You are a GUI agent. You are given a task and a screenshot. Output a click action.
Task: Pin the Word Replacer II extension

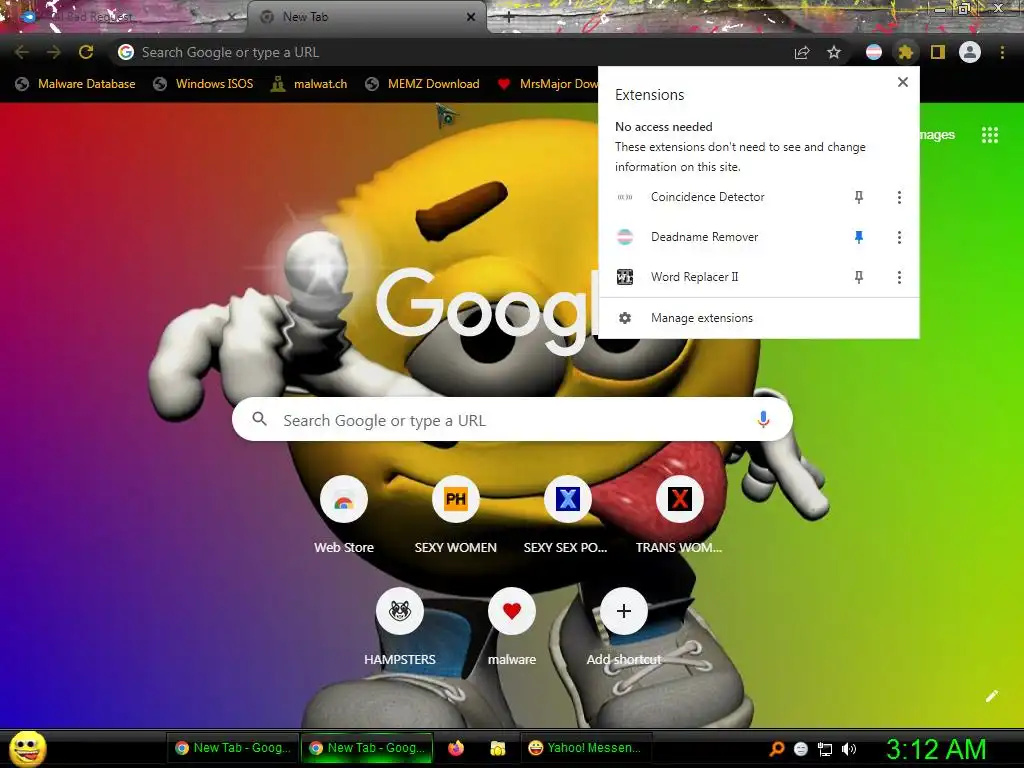click(859, 278)
